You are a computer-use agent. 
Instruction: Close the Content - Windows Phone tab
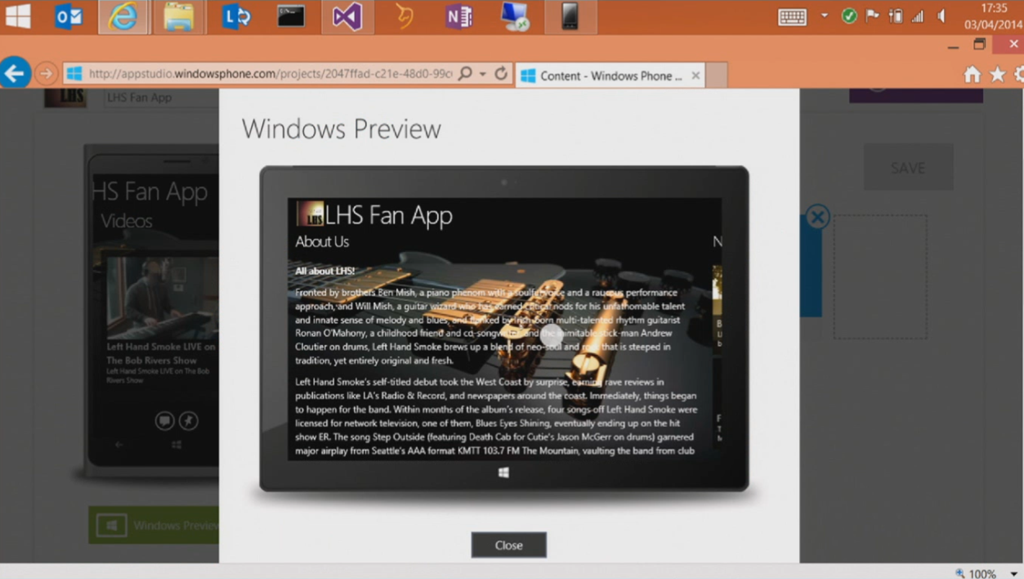(696, 76)
